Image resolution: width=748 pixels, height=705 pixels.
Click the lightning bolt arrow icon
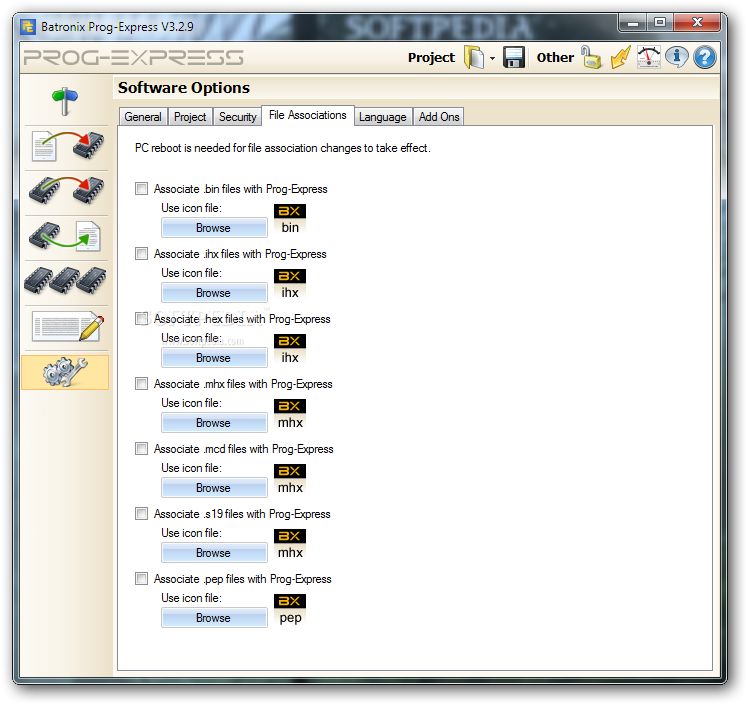(x=620, y=57)
